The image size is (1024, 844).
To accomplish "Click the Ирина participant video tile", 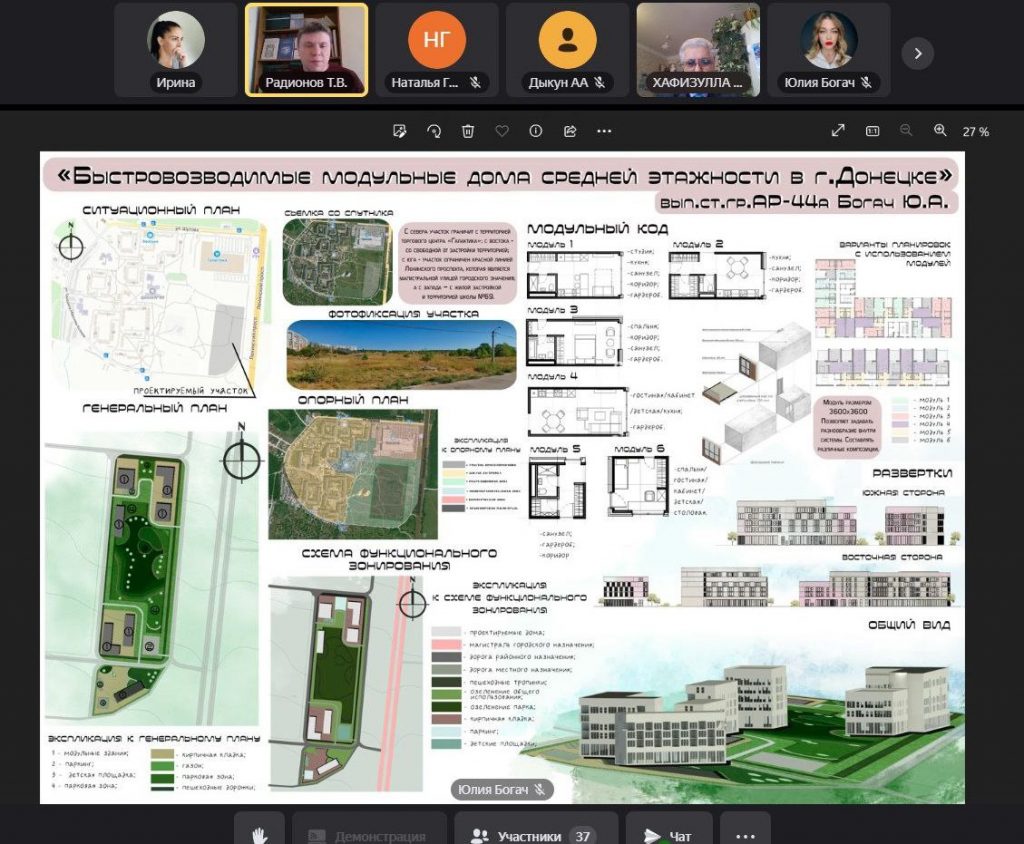I will point(176,49).
